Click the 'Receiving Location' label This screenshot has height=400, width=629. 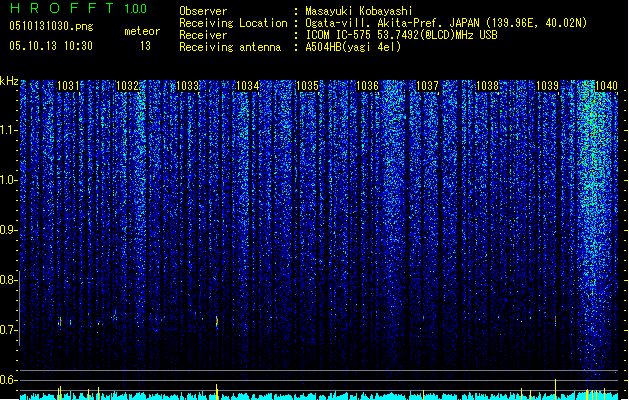coord(233,23)
